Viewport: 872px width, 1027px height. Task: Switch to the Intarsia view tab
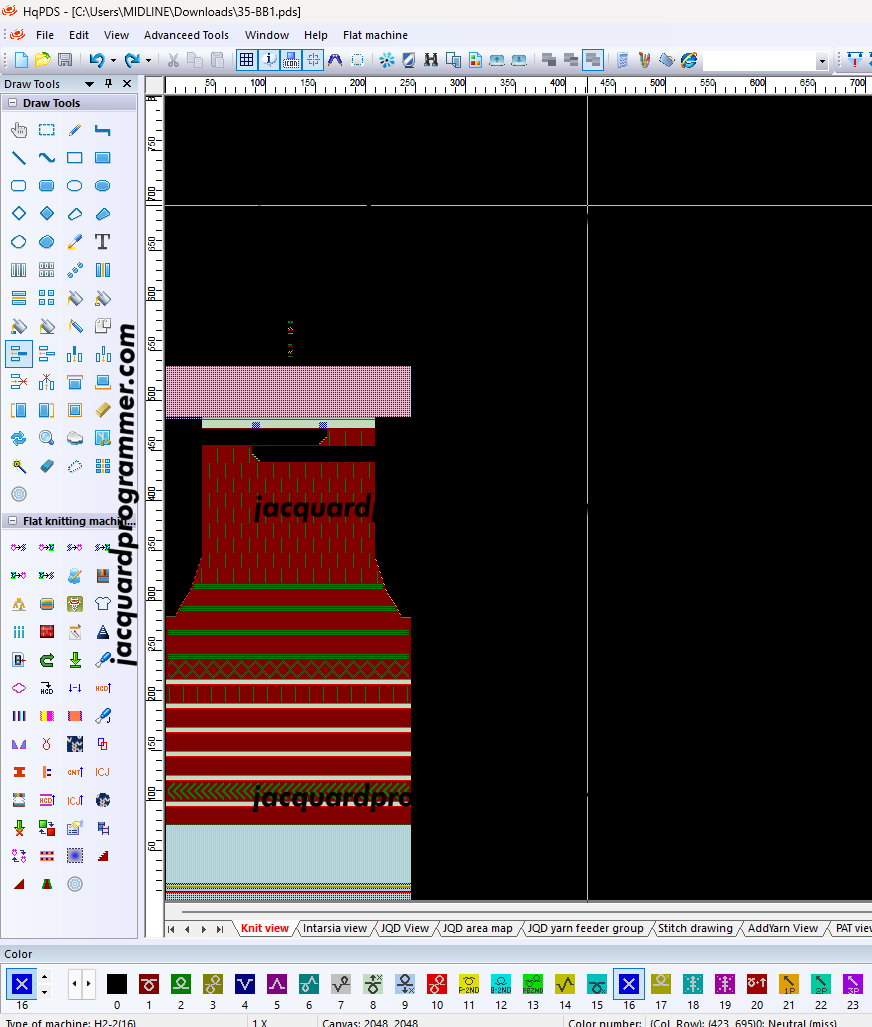pos(335,928)
